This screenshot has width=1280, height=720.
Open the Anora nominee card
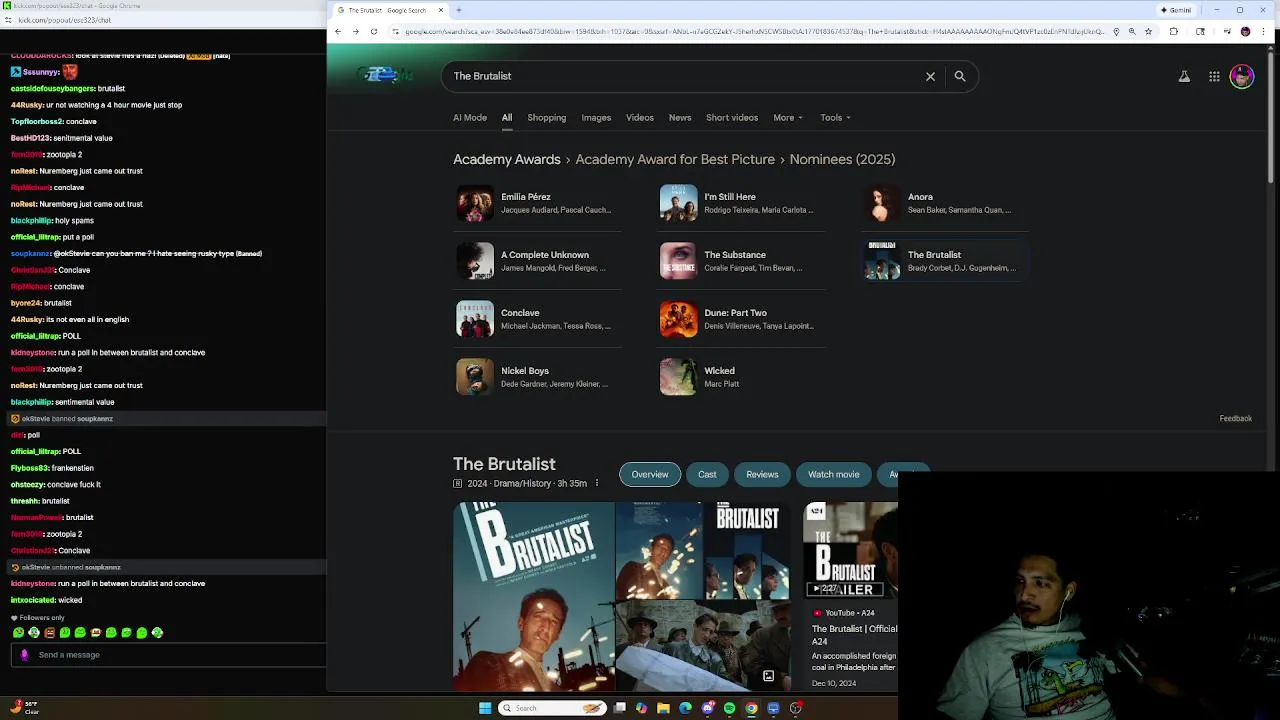coord(945,203)
